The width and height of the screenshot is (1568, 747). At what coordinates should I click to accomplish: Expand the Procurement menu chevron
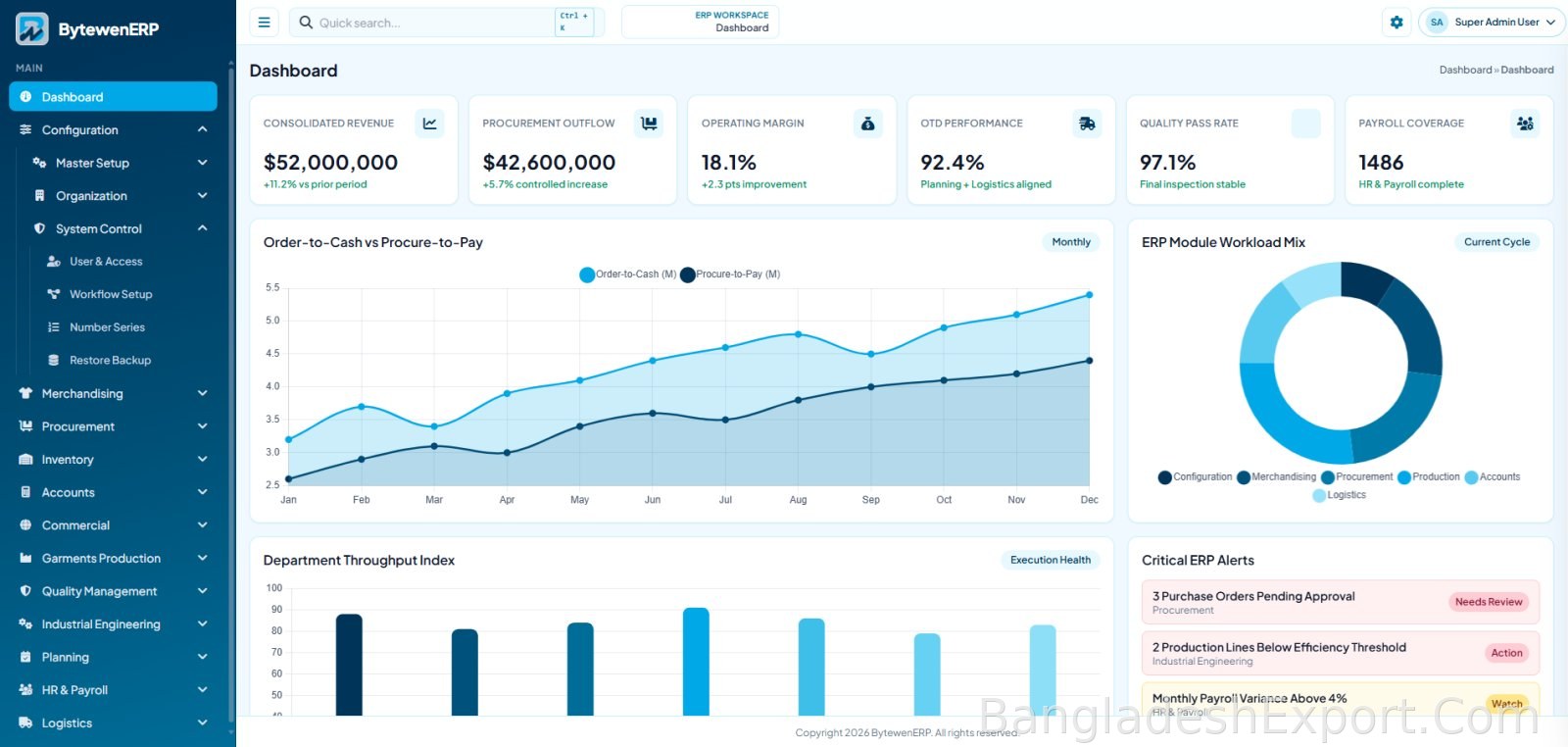pos(202,426)
